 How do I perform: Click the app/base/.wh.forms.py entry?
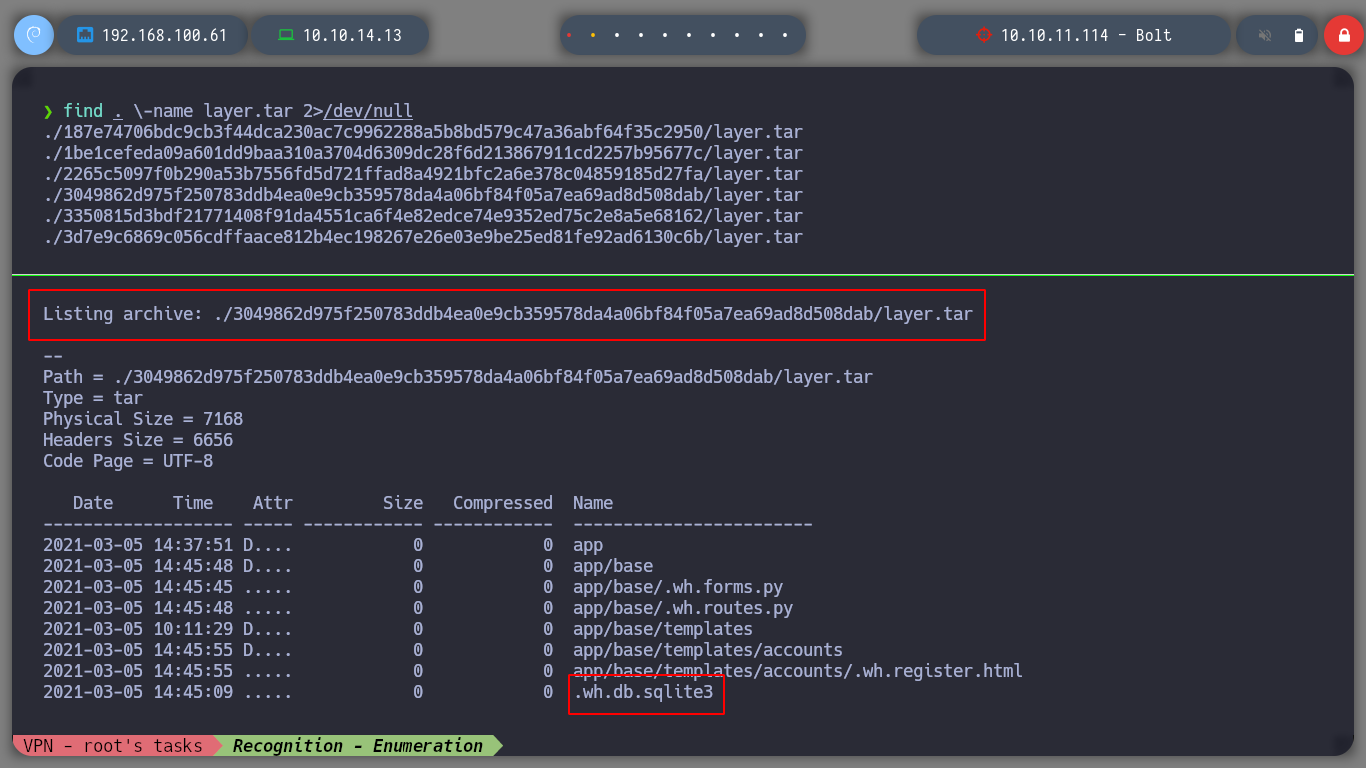[678, 587]
